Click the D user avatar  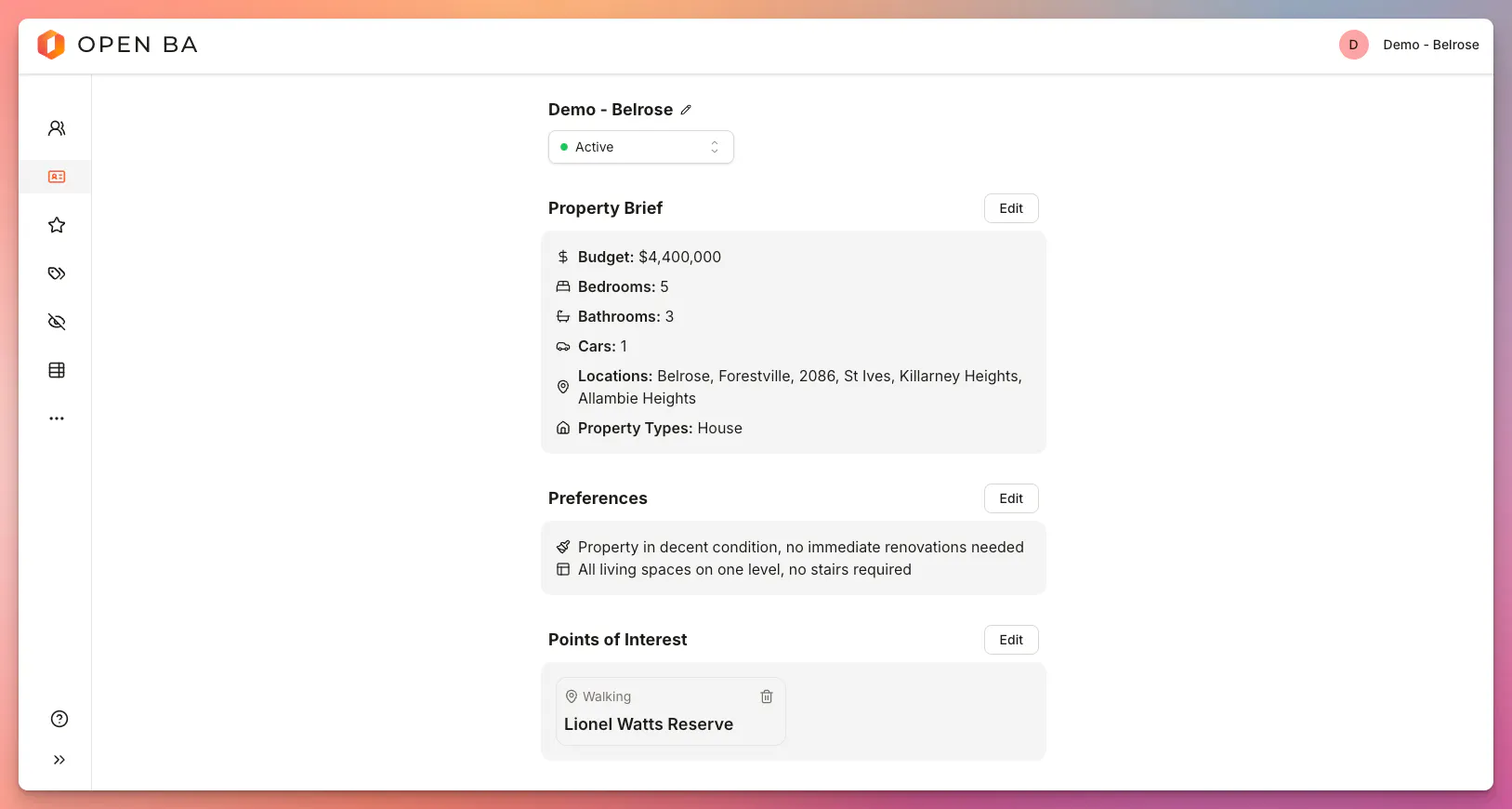point(1353,45)
